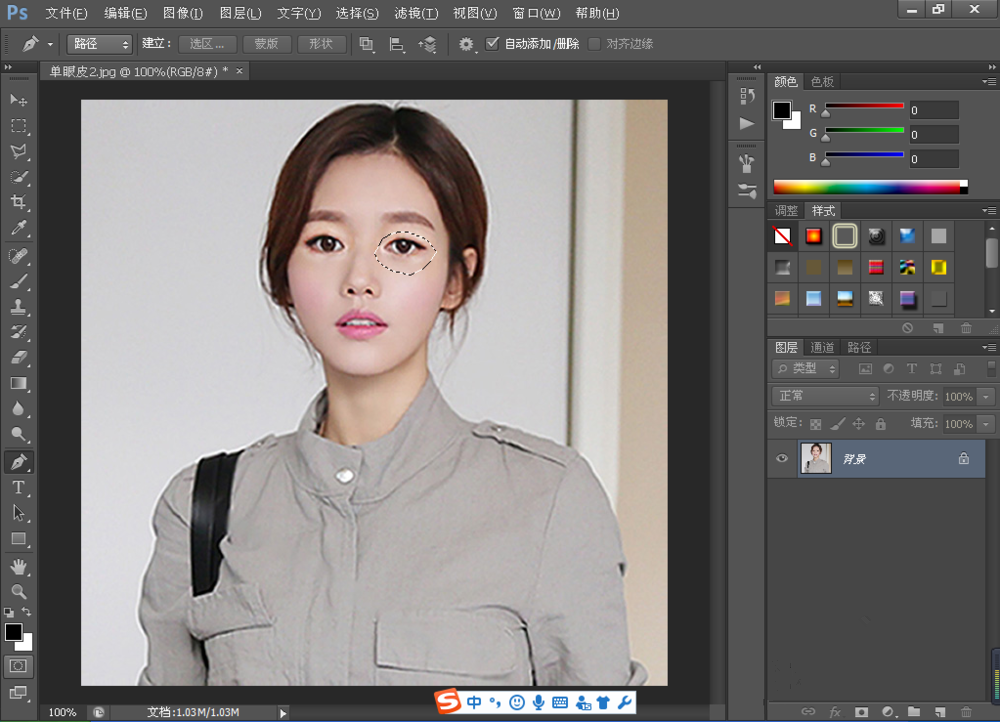The width and height of the screenshot is (1000, 722).
Task: Open the 滤镜(T) menu
Action: (x=416, y=13)
